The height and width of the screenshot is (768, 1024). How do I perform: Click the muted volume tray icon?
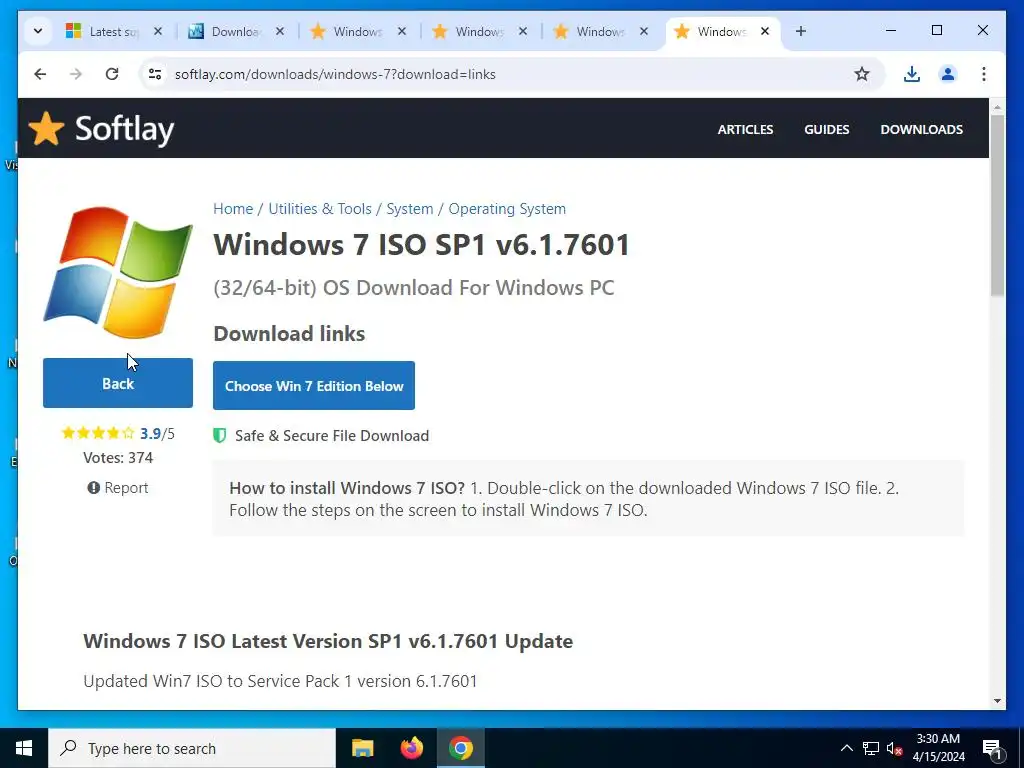point(894,748)
